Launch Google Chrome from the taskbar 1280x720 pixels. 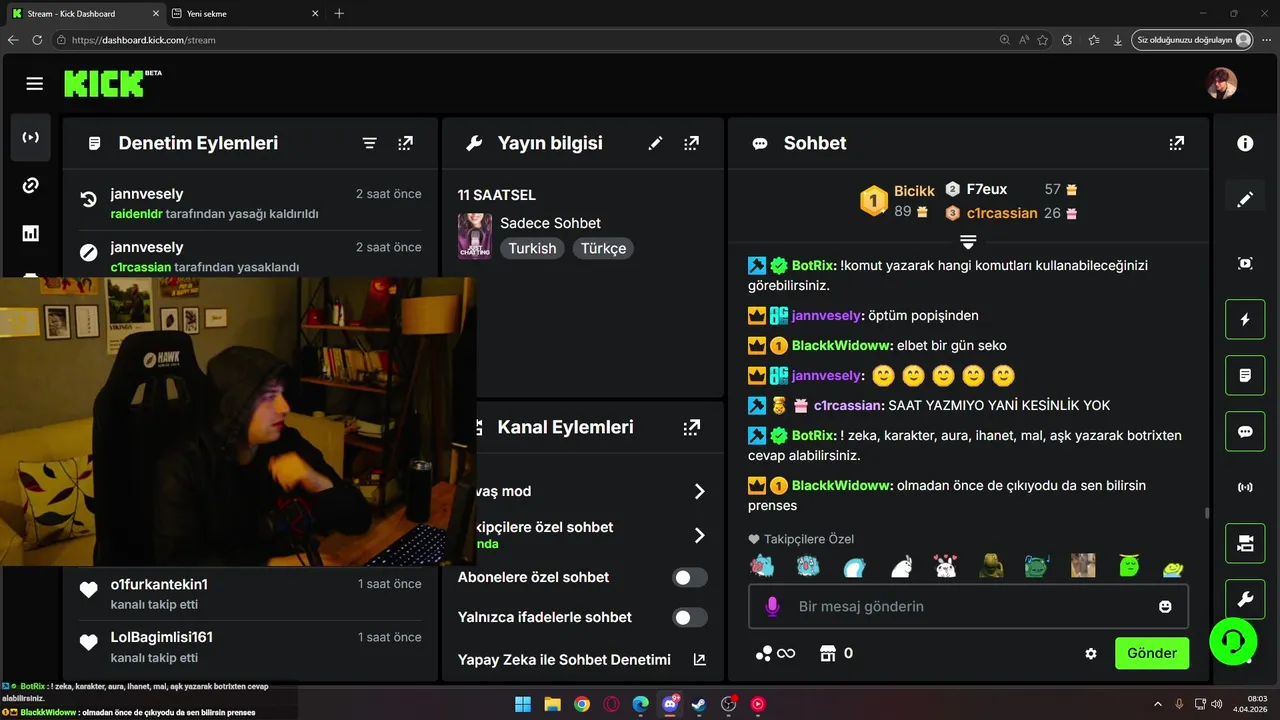point(582,704)
